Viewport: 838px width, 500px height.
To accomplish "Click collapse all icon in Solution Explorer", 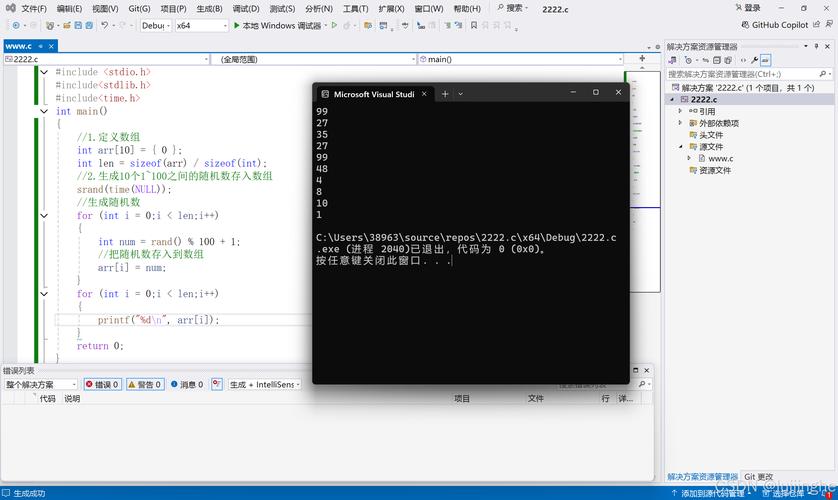I will click(x=717, y=60).
